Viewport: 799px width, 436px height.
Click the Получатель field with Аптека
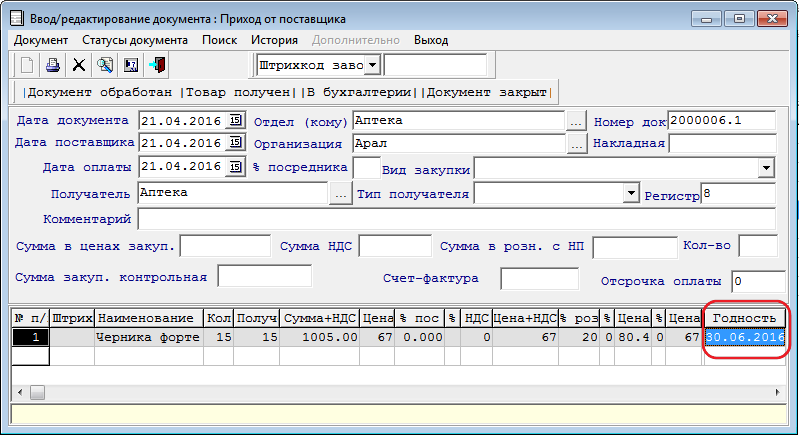(x=233, y=194)
